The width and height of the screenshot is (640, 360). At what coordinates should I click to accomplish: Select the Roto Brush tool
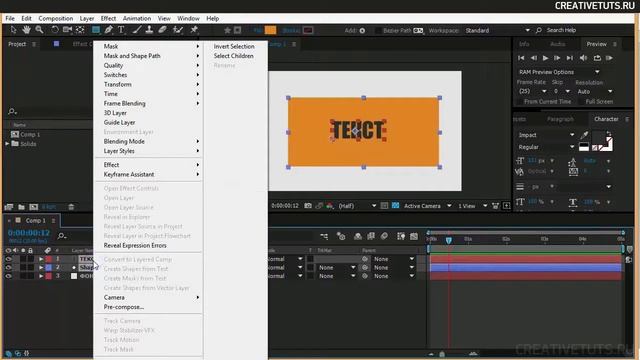pyautogui.click(x=178, y=30)
